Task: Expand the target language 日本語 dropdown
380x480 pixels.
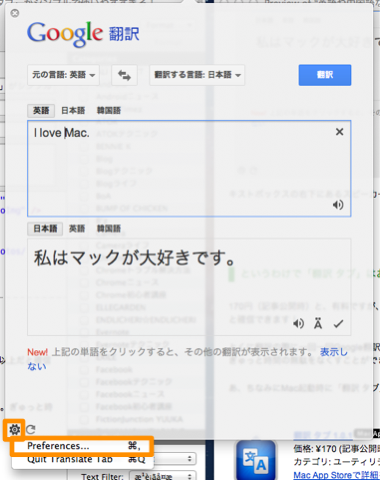Action: (197, 75)
